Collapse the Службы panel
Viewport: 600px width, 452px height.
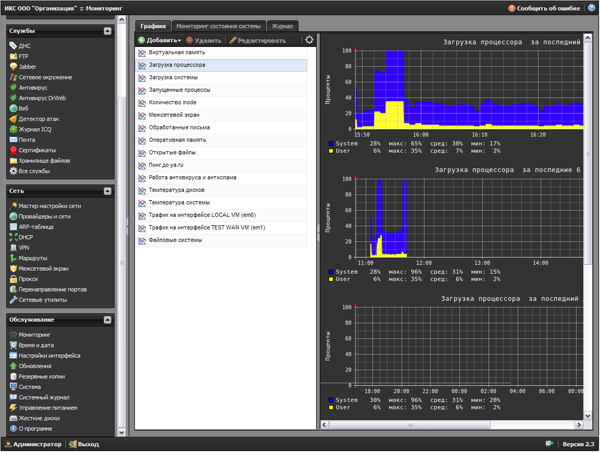pyautogui.click(x=107, y=31)
